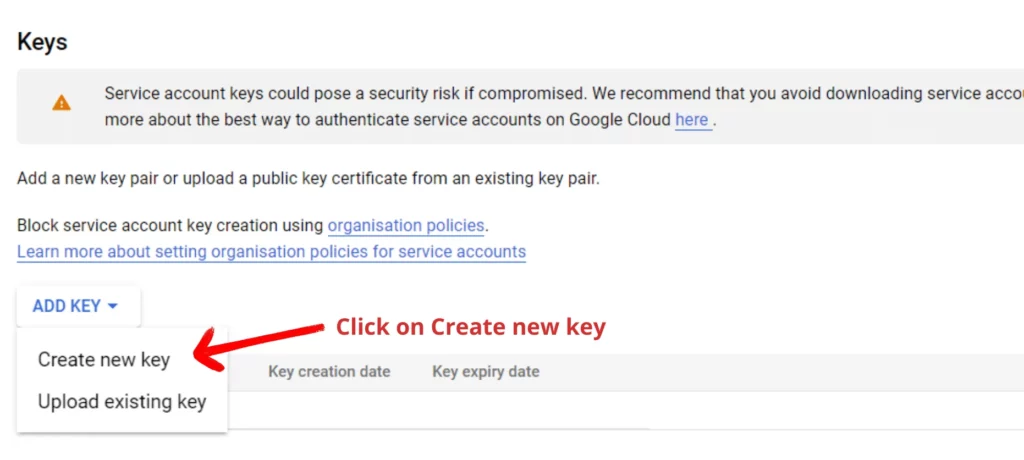Select Create new key from menu

click(x=104, y=360)
